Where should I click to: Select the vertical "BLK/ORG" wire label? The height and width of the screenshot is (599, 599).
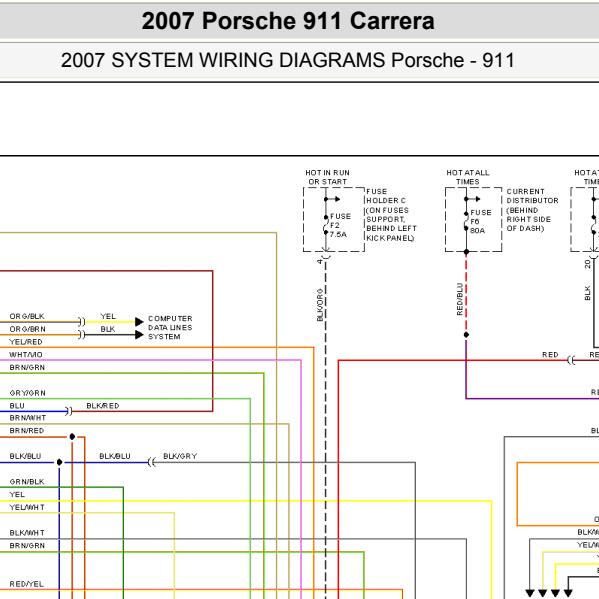point(320,305)
